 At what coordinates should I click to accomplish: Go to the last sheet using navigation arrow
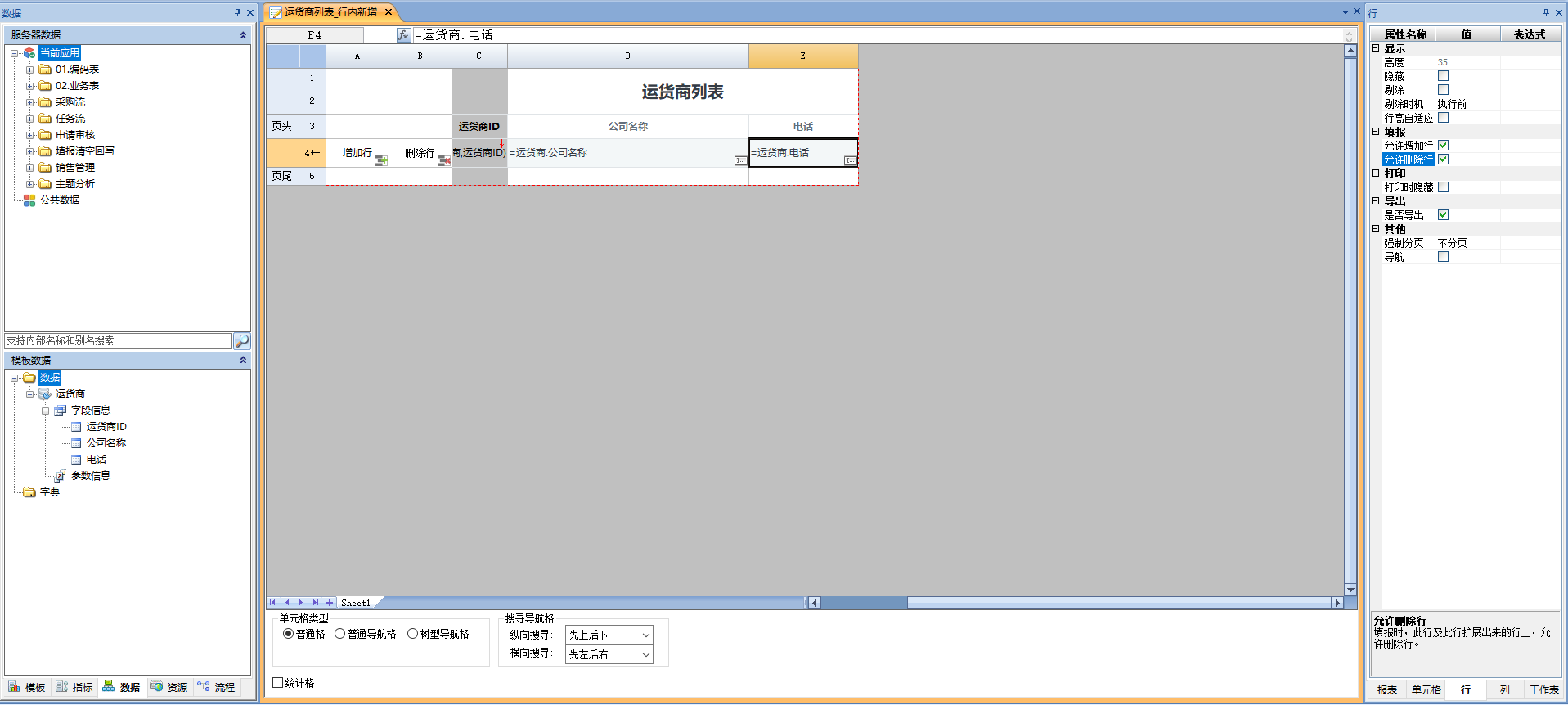tap(316, 603)
